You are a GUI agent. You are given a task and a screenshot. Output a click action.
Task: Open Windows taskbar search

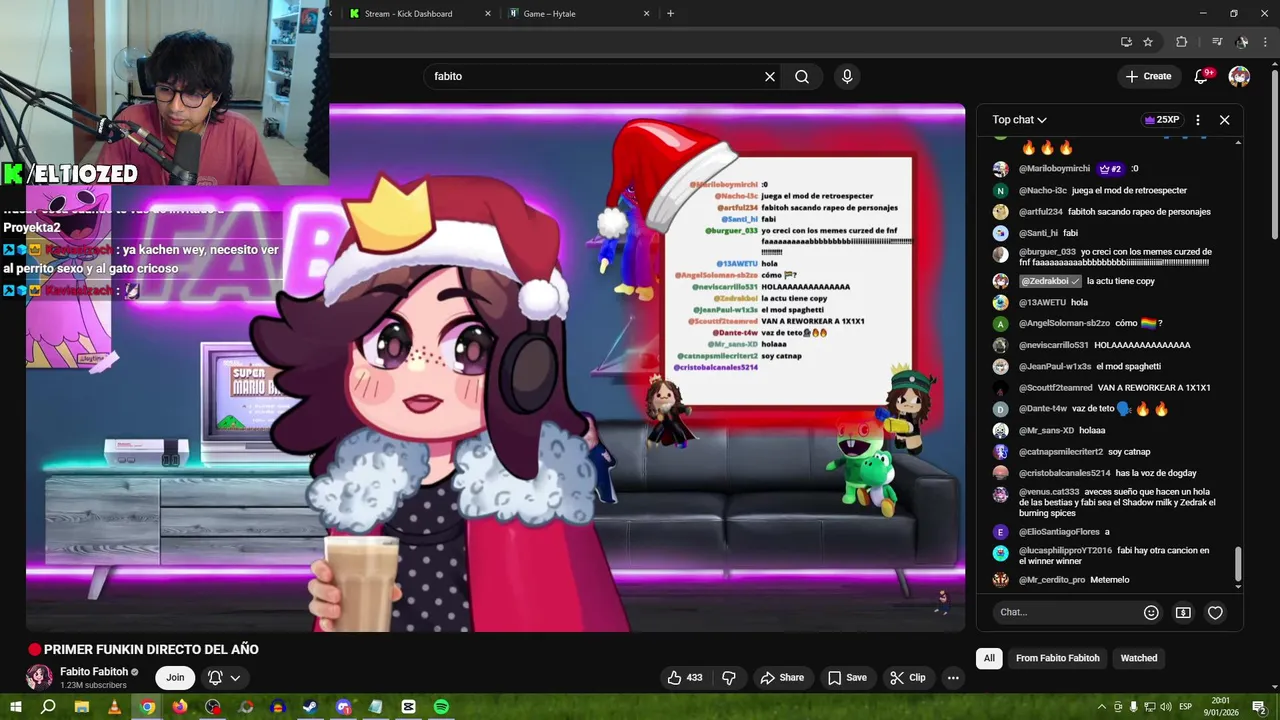click(48, 707)
